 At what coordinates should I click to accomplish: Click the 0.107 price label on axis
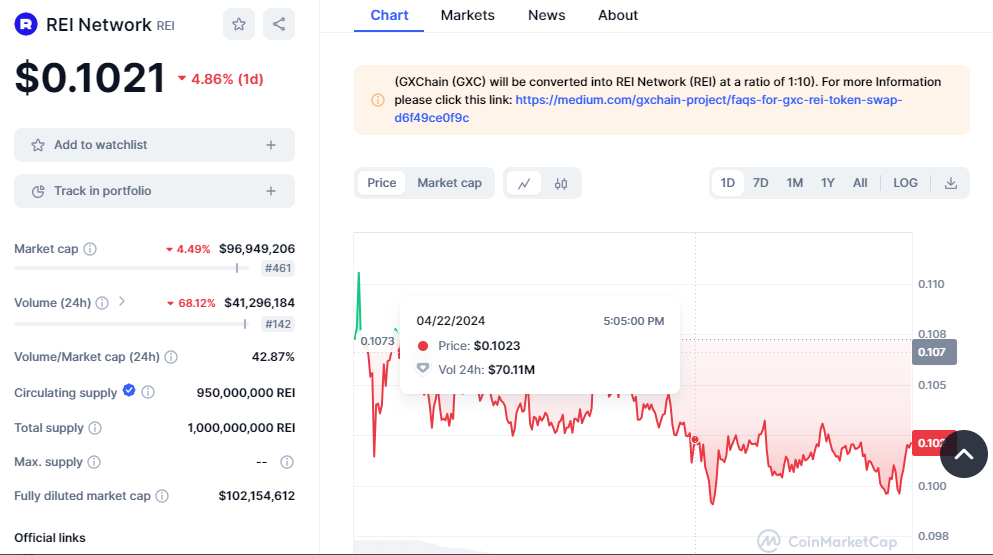[934, 352]
